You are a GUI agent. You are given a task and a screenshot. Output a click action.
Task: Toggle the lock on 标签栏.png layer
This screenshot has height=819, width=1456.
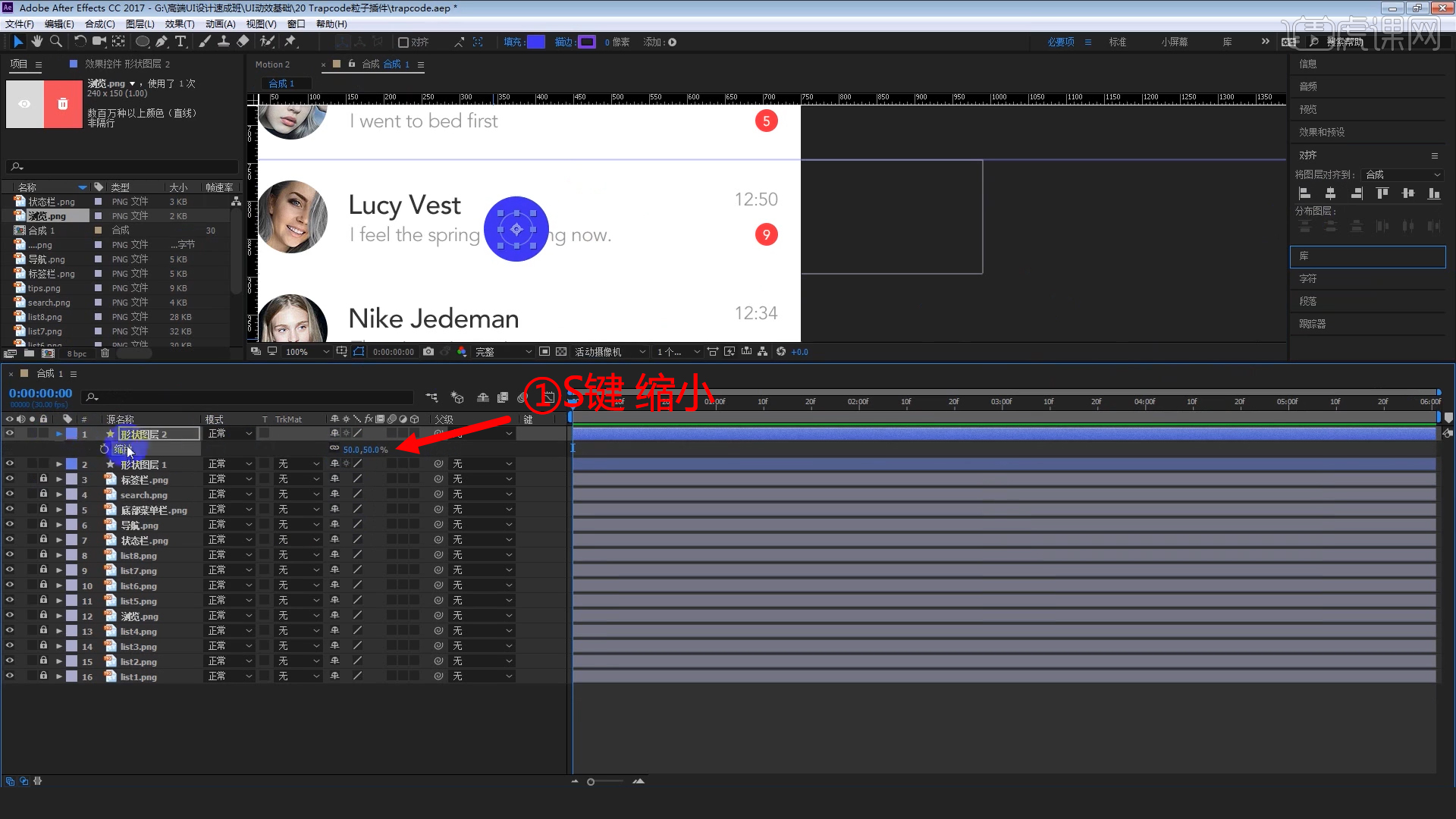click(x=43, y=479)
